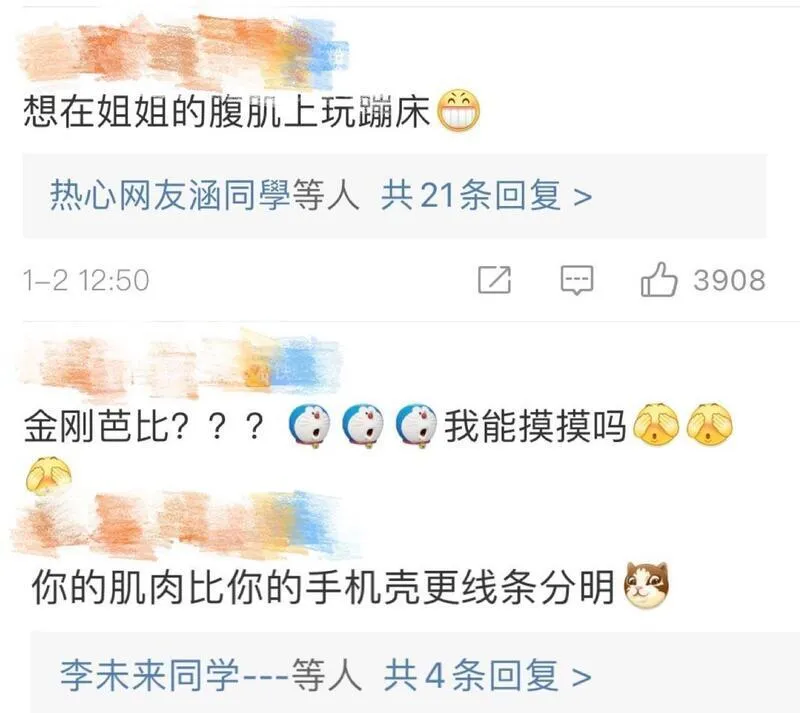800x713 pixels.
Task: Open 热心网友涵同學等人 replier link
Action: [205, 195]
